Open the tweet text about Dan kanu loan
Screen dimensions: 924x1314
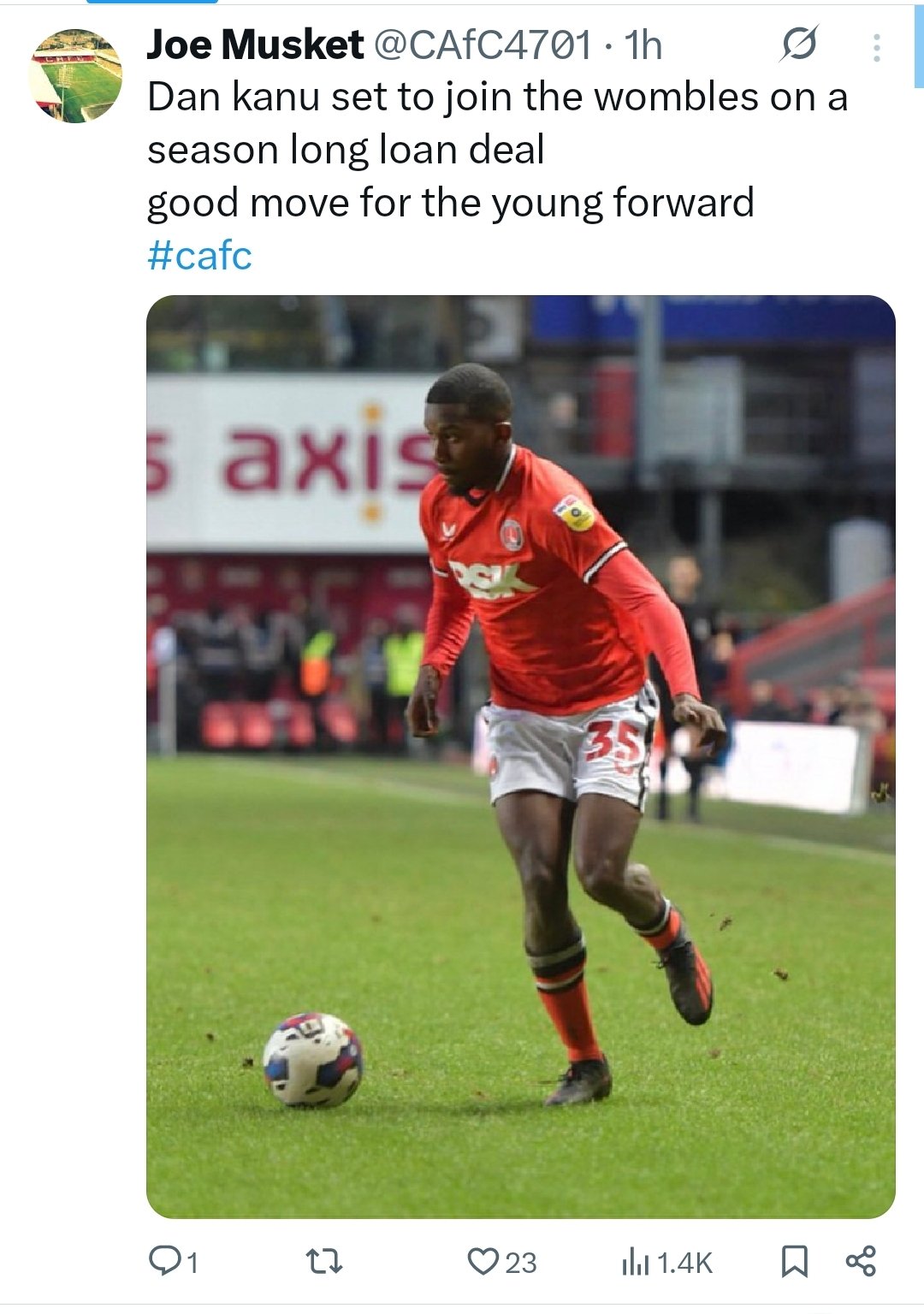click(x=497, y=151)
